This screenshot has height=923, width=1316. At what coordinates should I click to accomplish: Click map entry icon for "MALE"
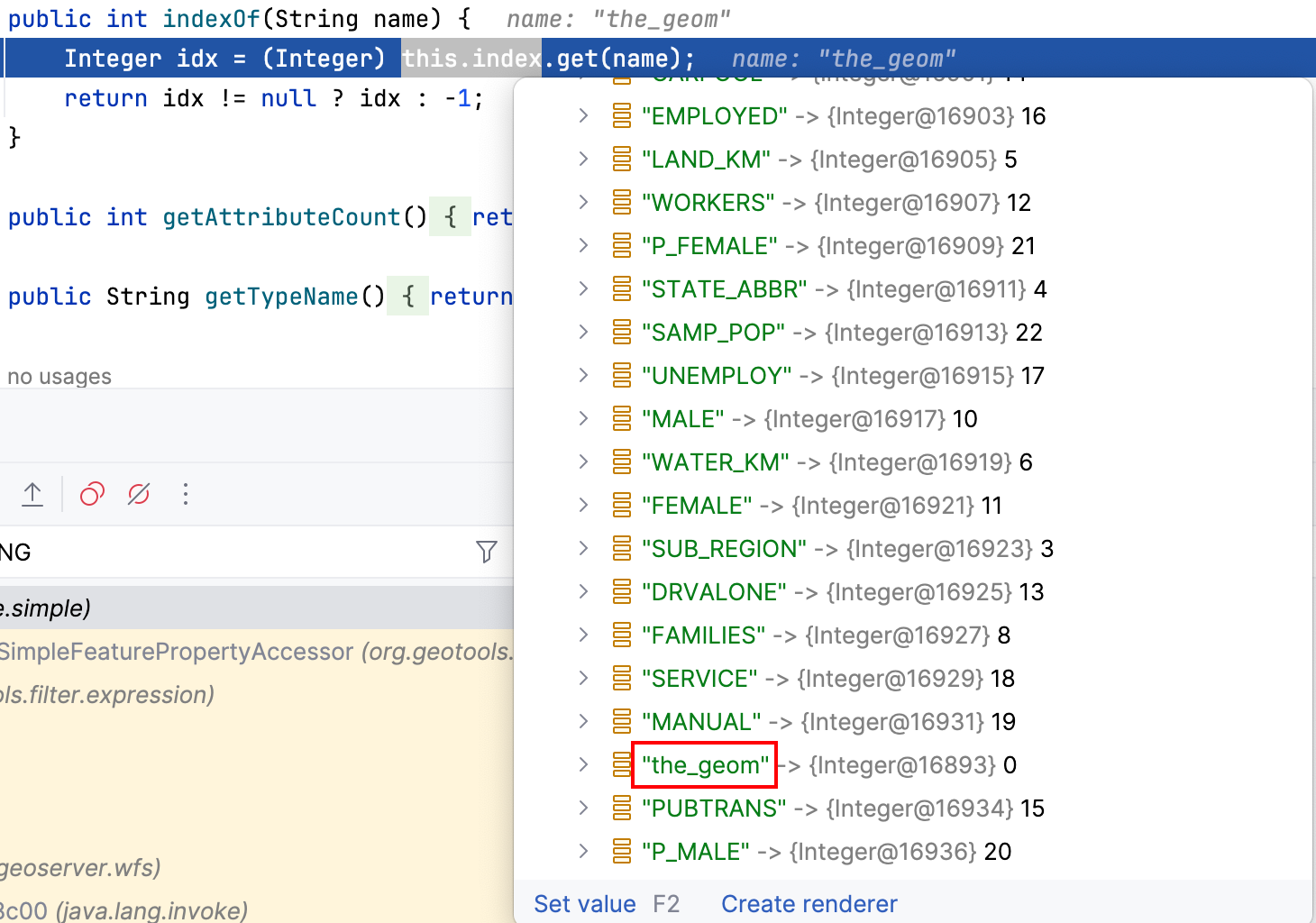[x=622, y=419]
